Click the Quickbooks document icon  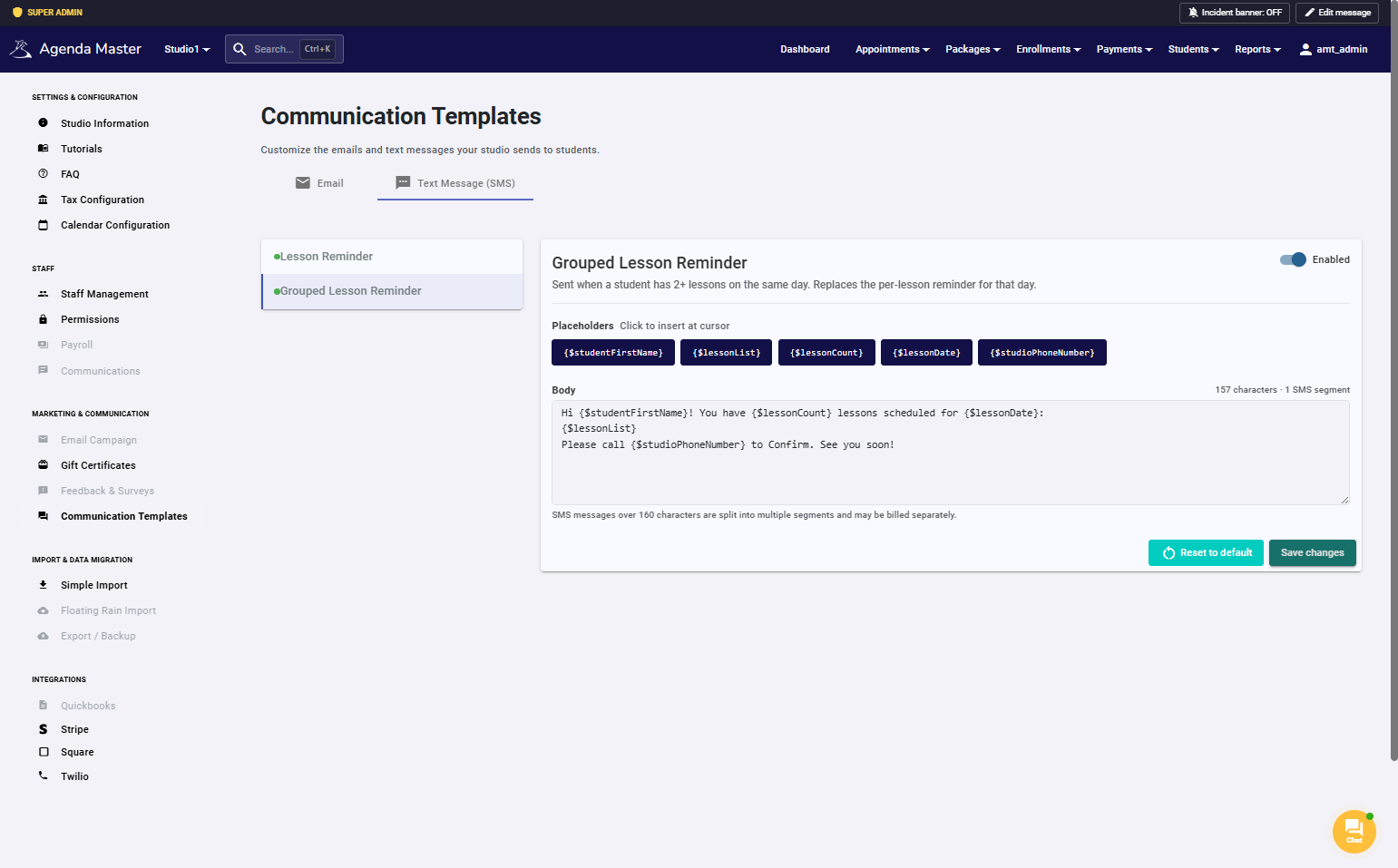point(43,705)
